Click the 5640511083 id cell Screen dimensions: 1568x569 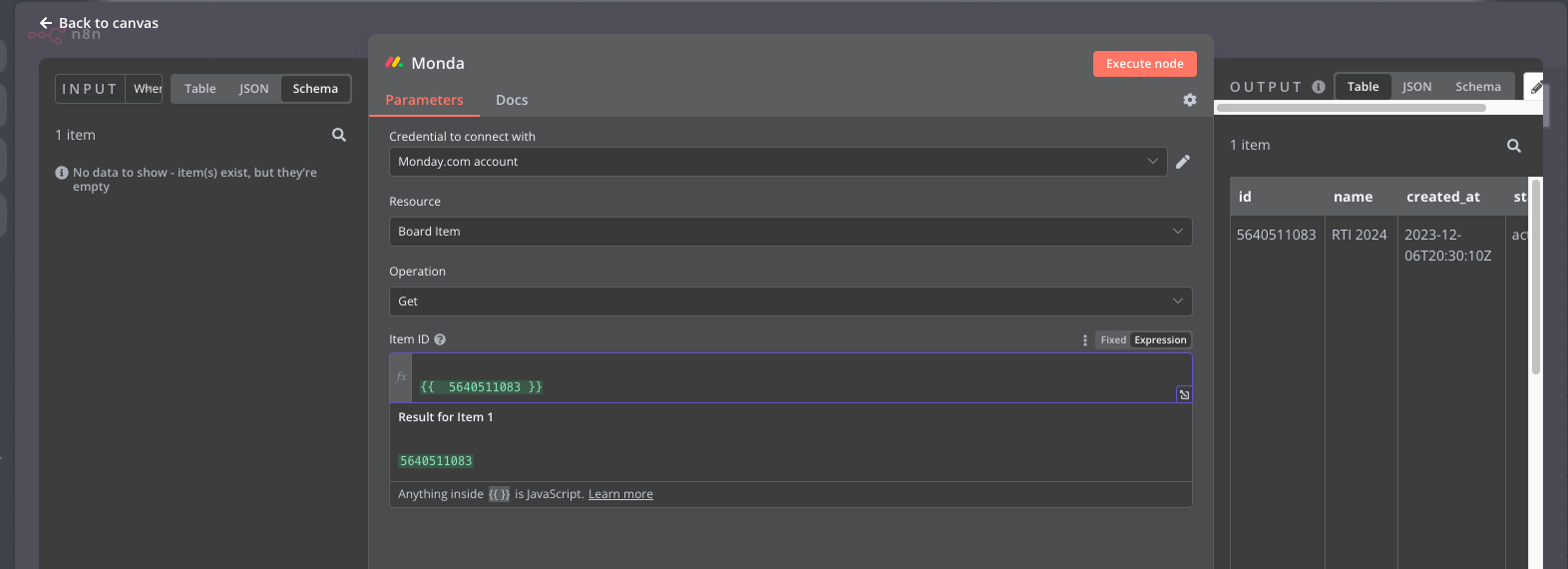pos(1277,235)
